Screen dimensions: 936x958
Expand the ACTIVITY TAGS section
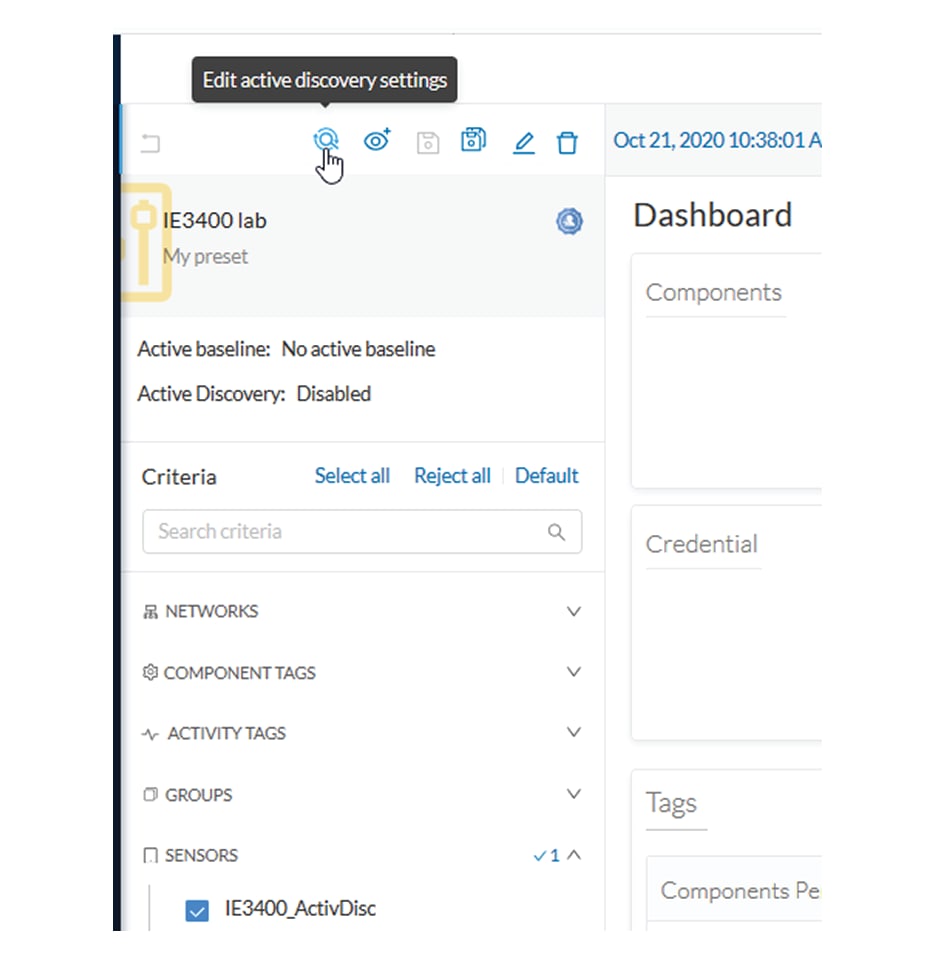tap(573, 732)
